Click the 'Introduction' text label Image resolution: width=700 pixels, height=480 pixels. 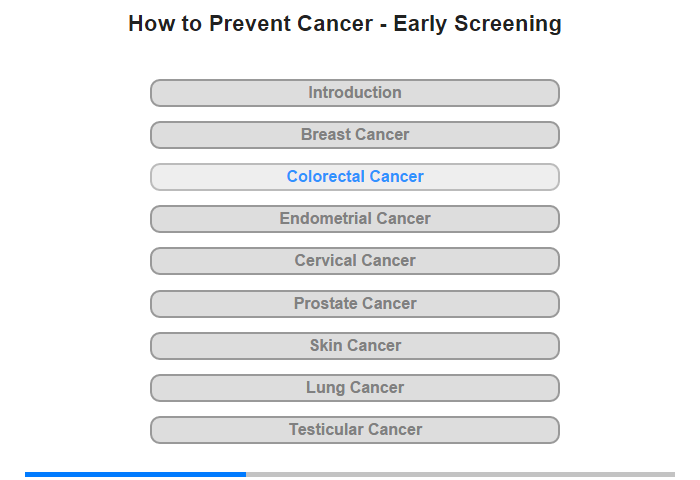tap(355, 92)
